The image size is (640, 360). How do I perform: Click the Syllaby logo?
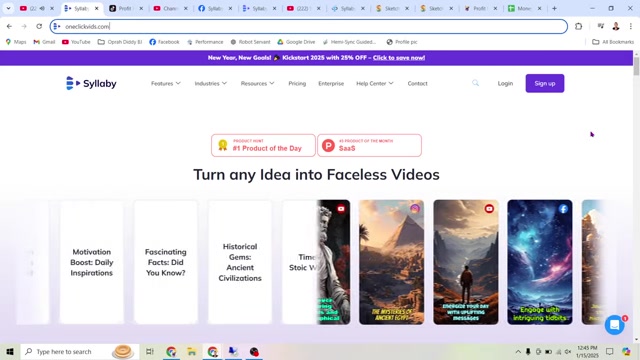(x=91, y=83)
